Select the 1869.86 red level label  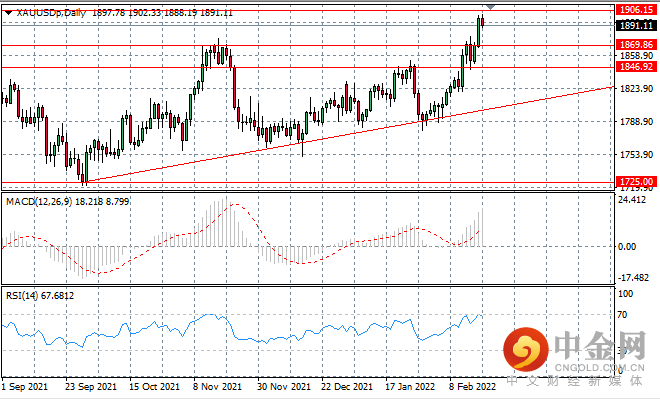636,45
